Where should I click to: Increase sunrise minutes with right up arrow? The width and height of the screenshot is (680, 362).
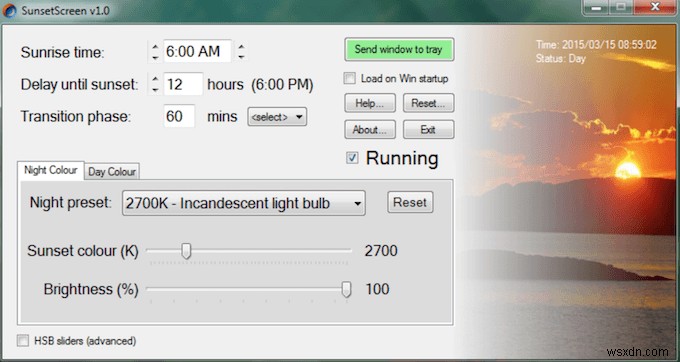242,46
